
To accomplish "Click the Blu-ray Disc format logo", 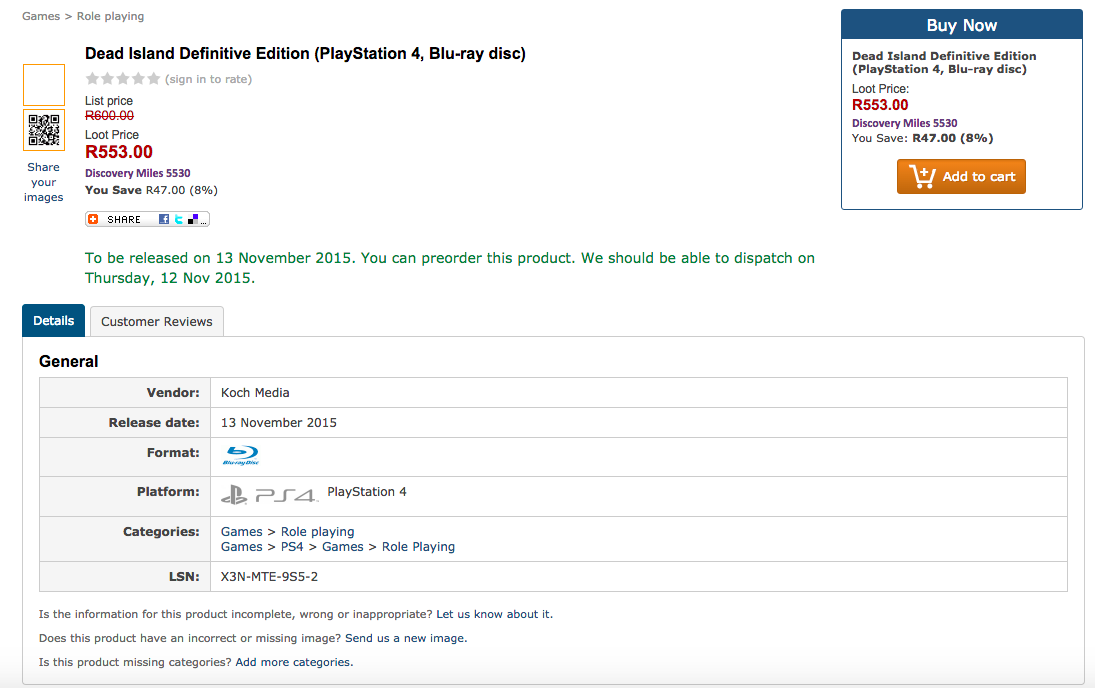I will click(241, 455).
